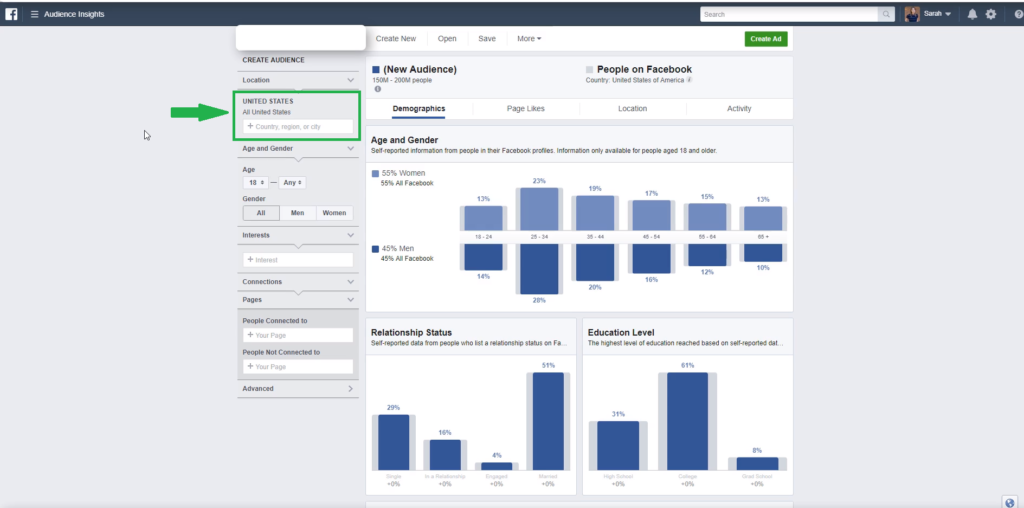Click the 150M - 200M people text
Viewport: 1024px width, 508px height.
tap(402, 80)
